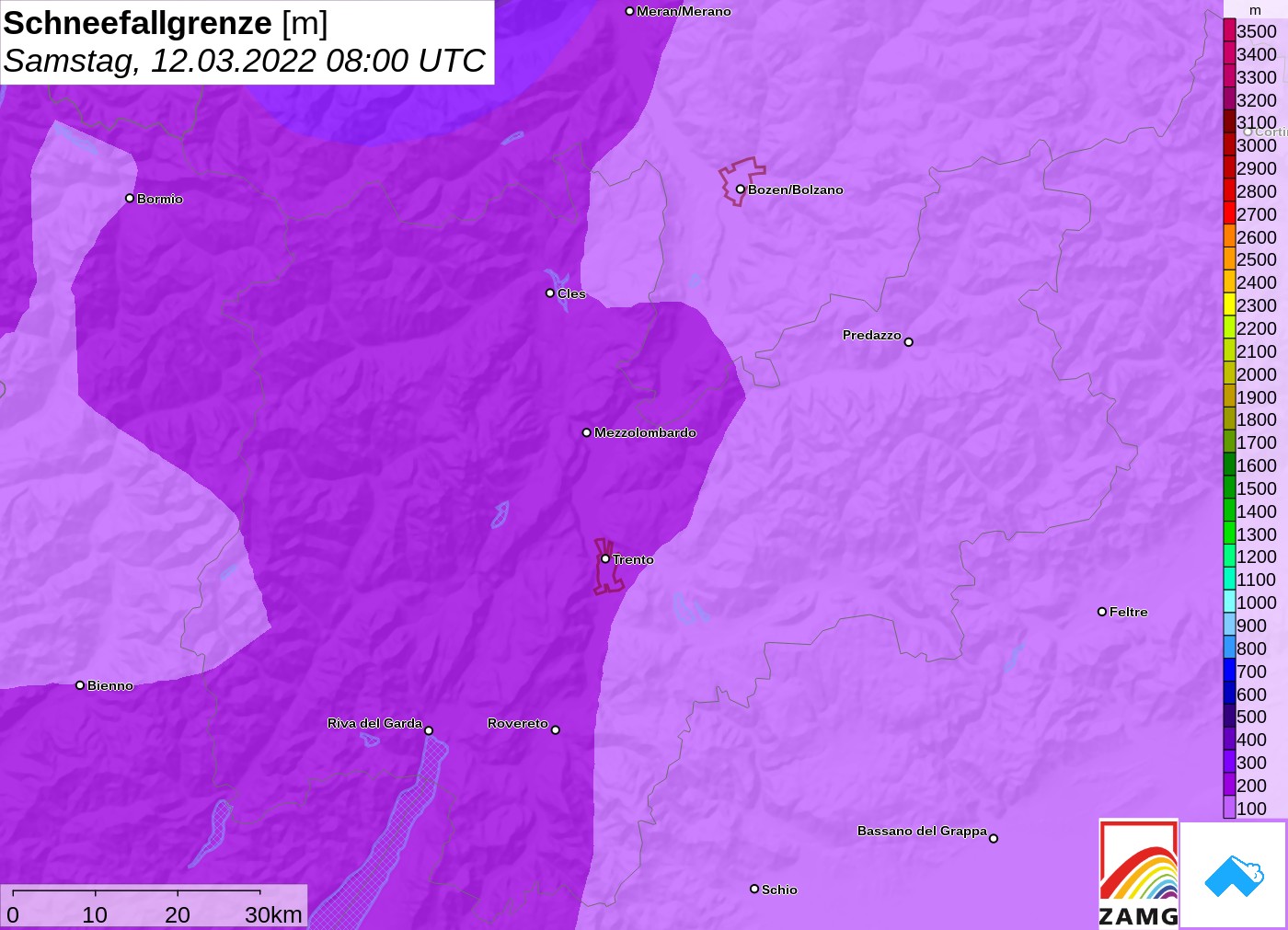Click the ZAMG rainbow logo
1288x930 pixels.
coord(1139,873)
